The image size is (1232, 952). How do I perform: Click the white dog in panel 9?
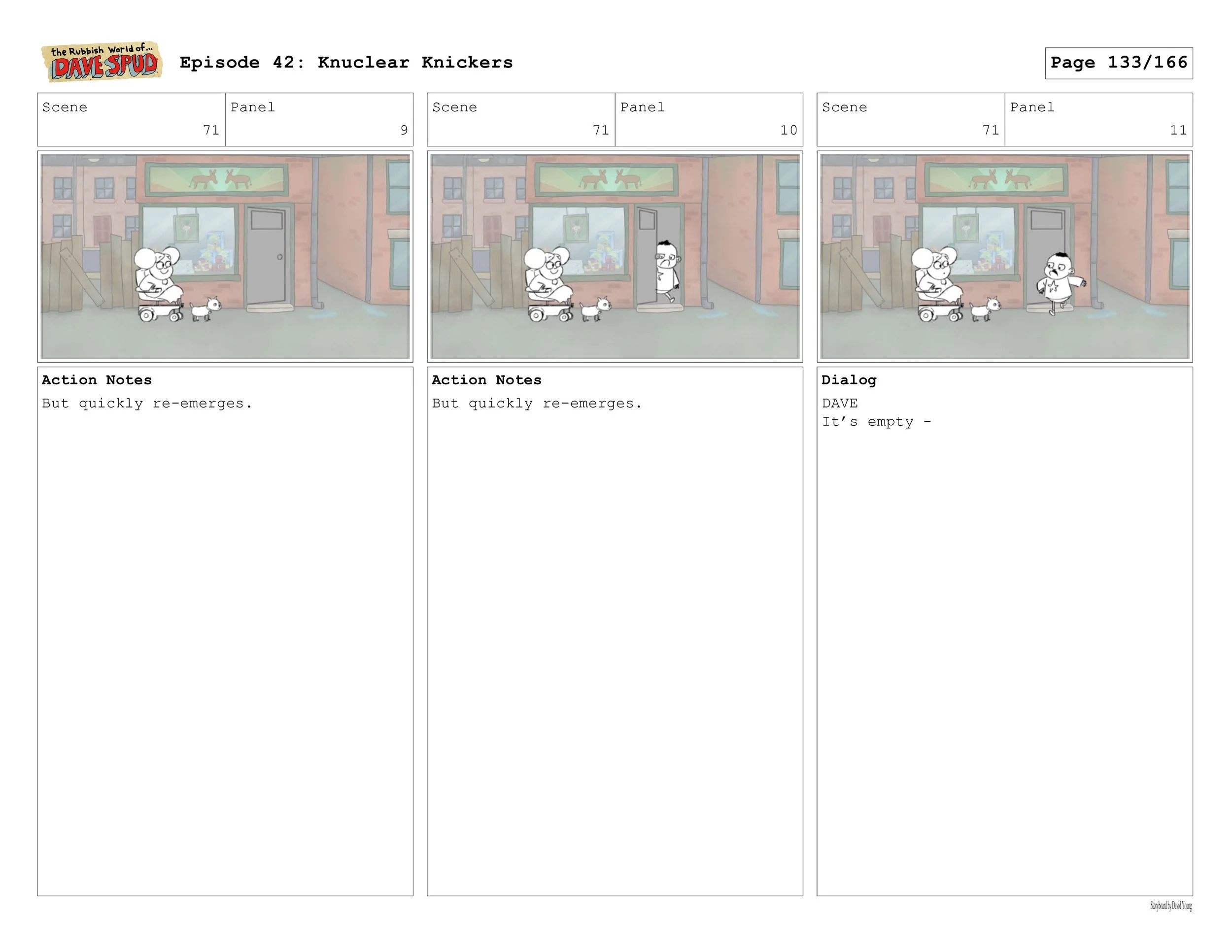[x=205, y=309]
